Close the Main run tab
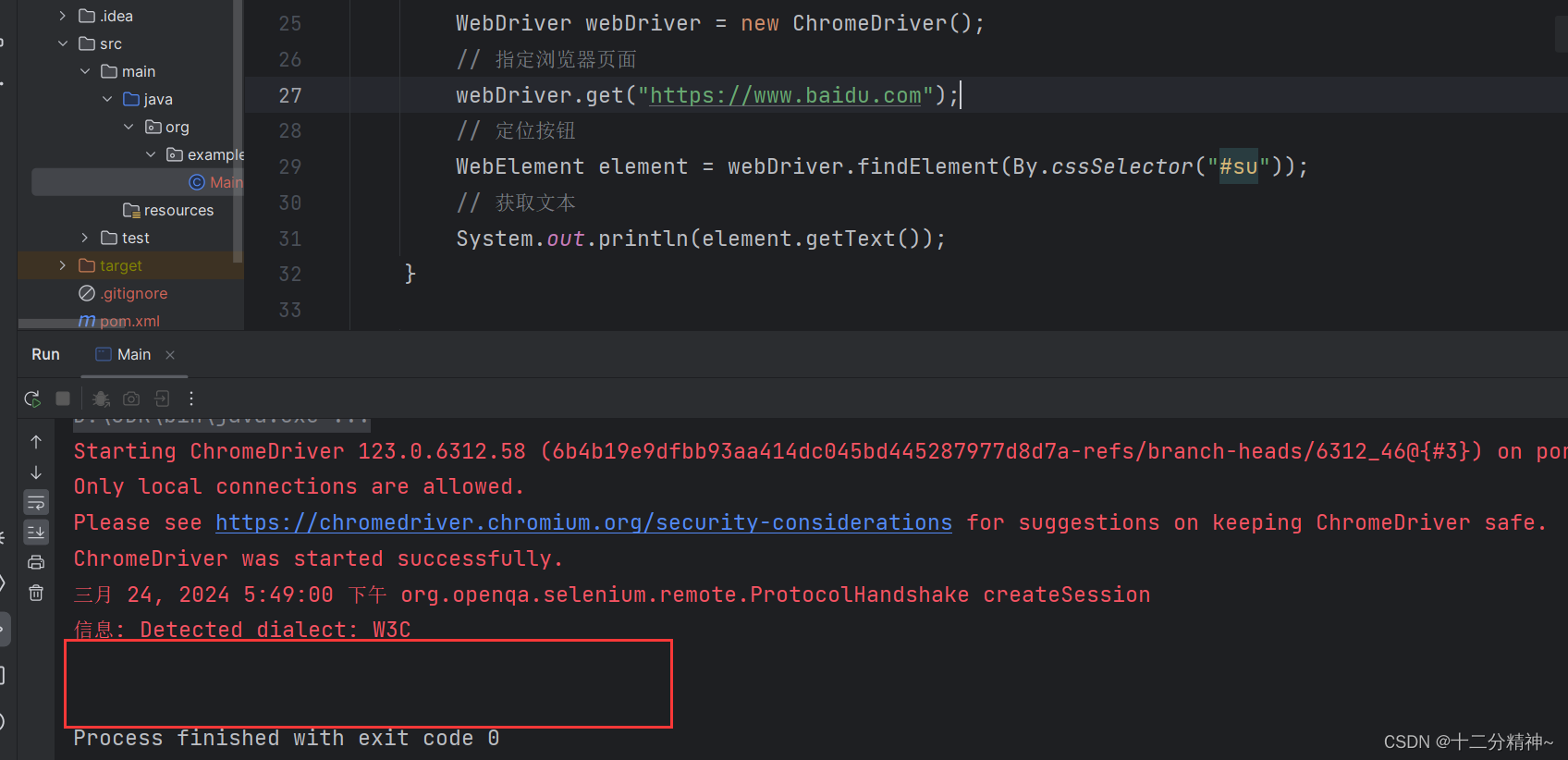The image size is (1568, 760). coord(170,355)
